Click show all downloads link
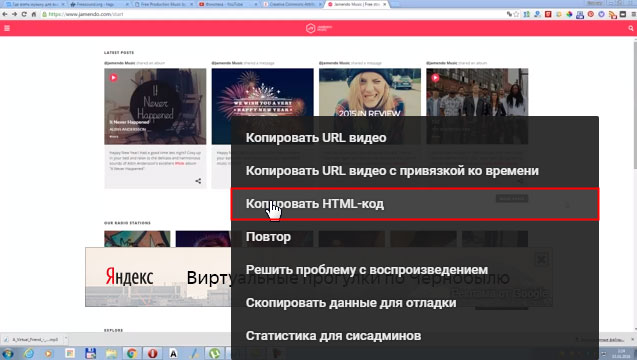 click(601, 339)
